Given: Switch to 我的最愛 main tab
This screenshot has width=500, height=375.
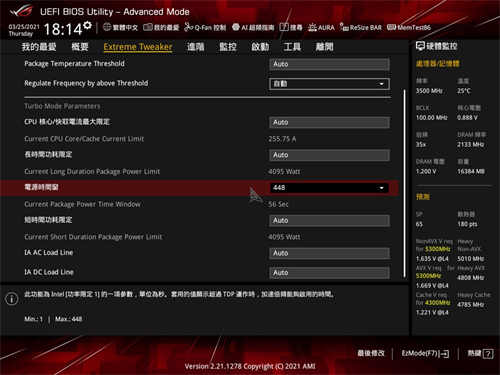Looking at the screenshot, I should [39, 47].
